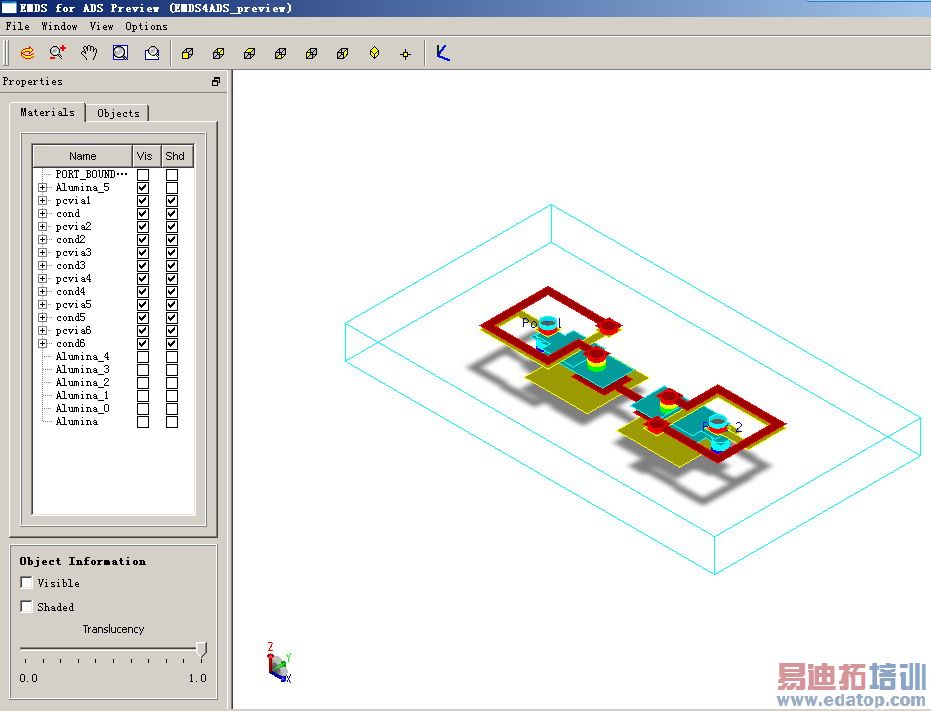Switch to back face cube view
The width and height of the screenshot is (931, 711).
(218, 54)
